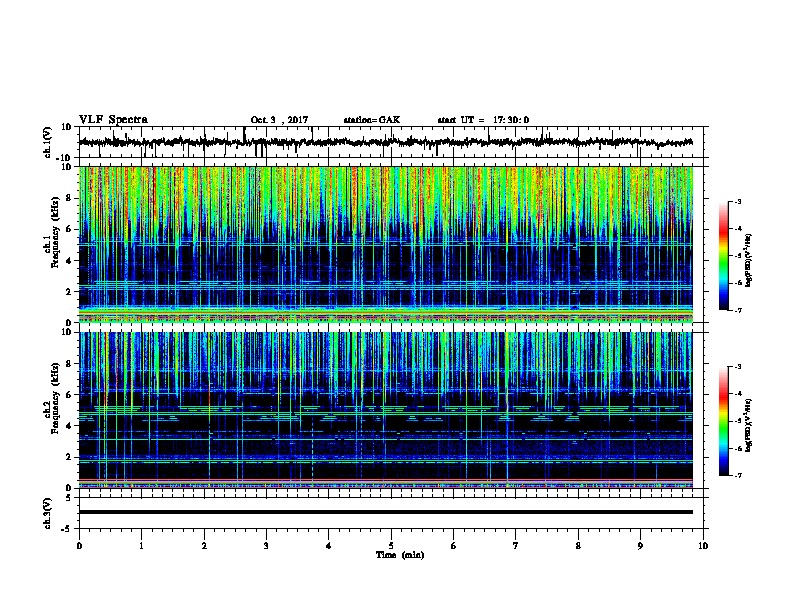Click the "6" tick on ch.2 frequency axis
Screen dimensions: 792x612
pos(69,395)
